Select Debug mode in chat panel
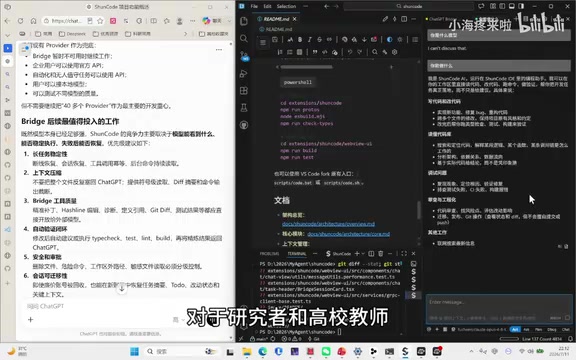 pyautogui.click(x=552, y=329)
